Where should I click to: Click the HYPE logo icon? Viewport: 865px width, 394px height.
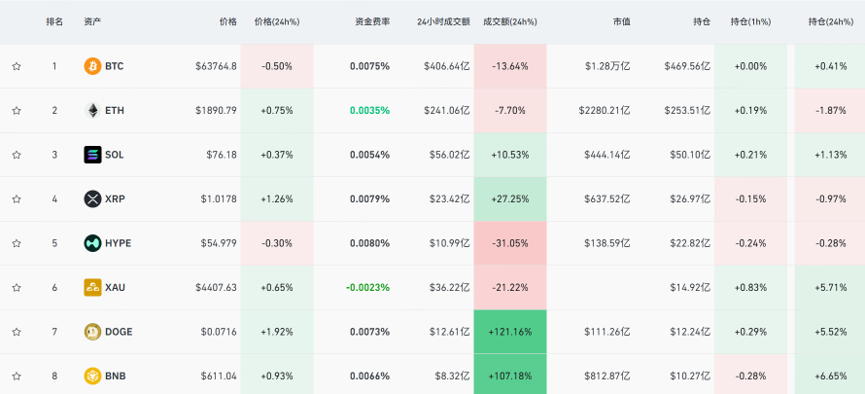coord(93,243)
